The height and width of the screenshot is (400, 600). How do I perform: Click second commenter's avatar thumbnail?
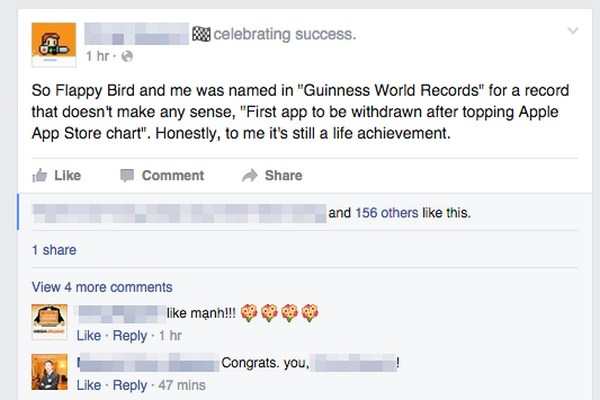(49, 370)
